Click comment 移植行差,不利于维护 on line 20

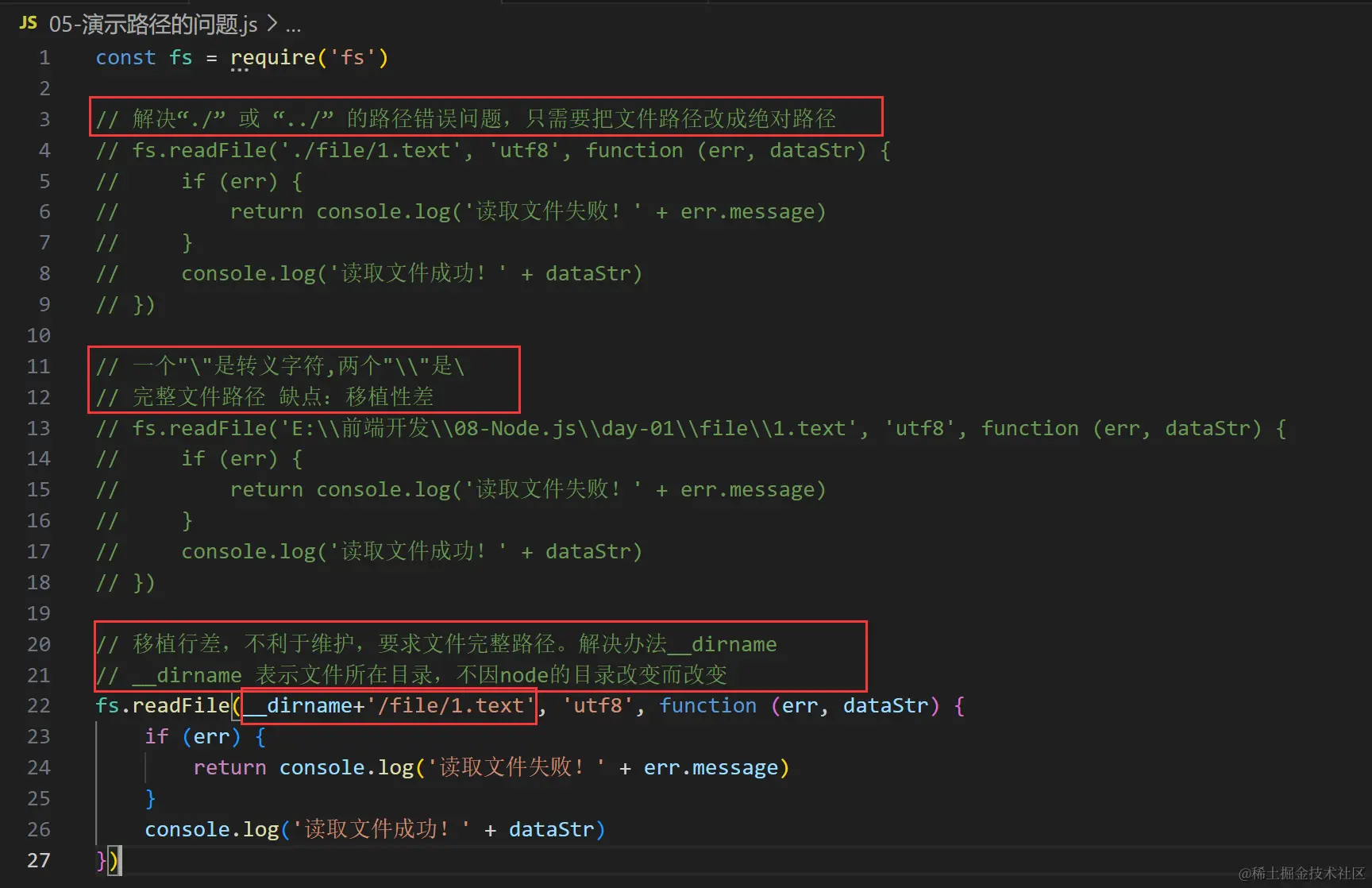tap(436, 644)
